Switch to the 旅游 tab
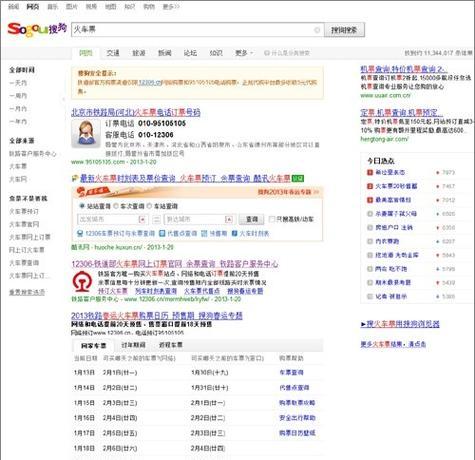The image size is (475, 460). (x=139, y=53)
